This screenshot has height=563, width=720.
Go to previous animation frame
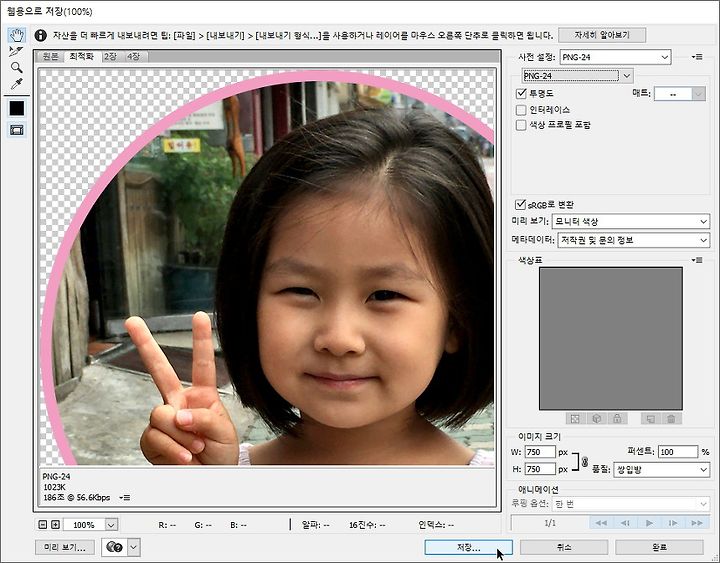pos(625,523)
